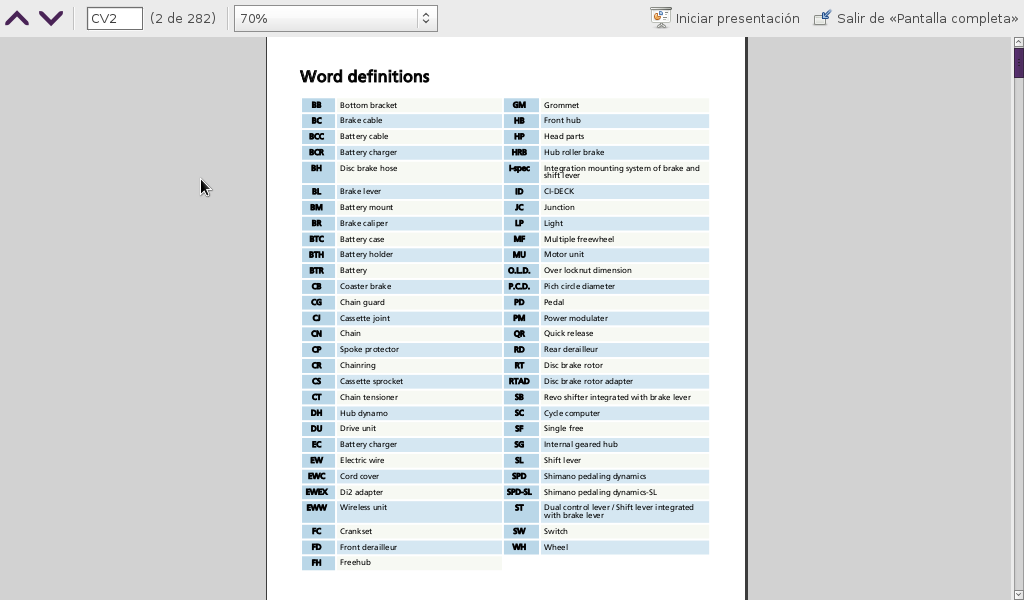The image size is (1024, 600).
Task: Click the presentation icon beside Iniciar presentación
Action: pyautogui.click(x=660, y=18)
